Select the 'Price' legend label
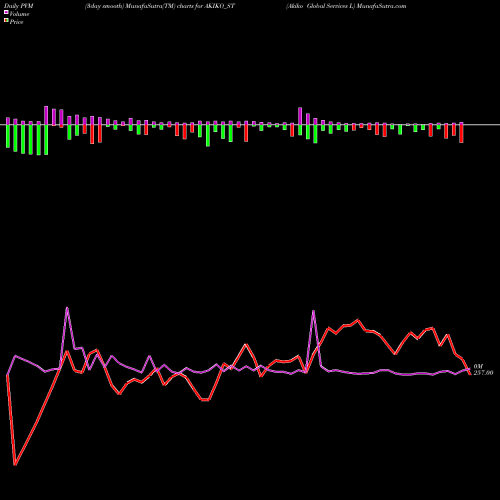This screenshot has height=500, width=500. pos(16,22)
